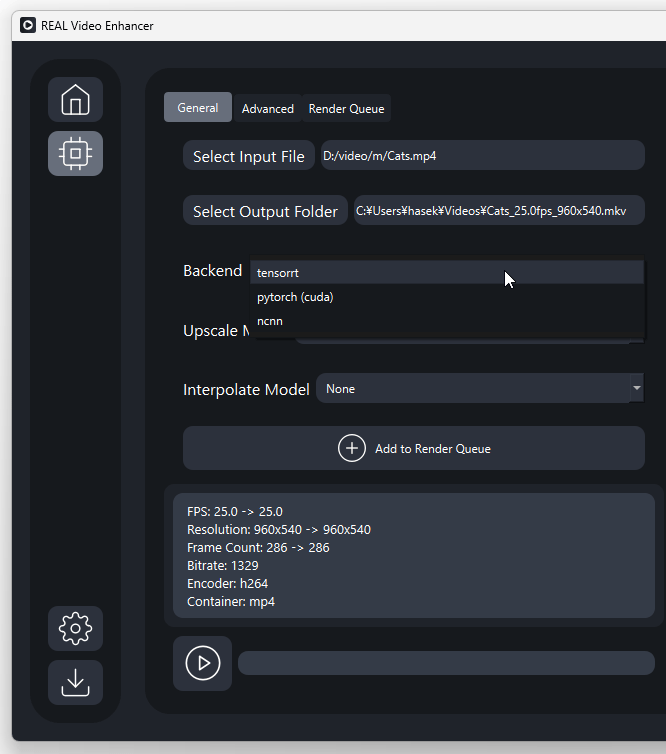Click Select Output Folder button
666x754 pixels.
click(x=265, y=211)
